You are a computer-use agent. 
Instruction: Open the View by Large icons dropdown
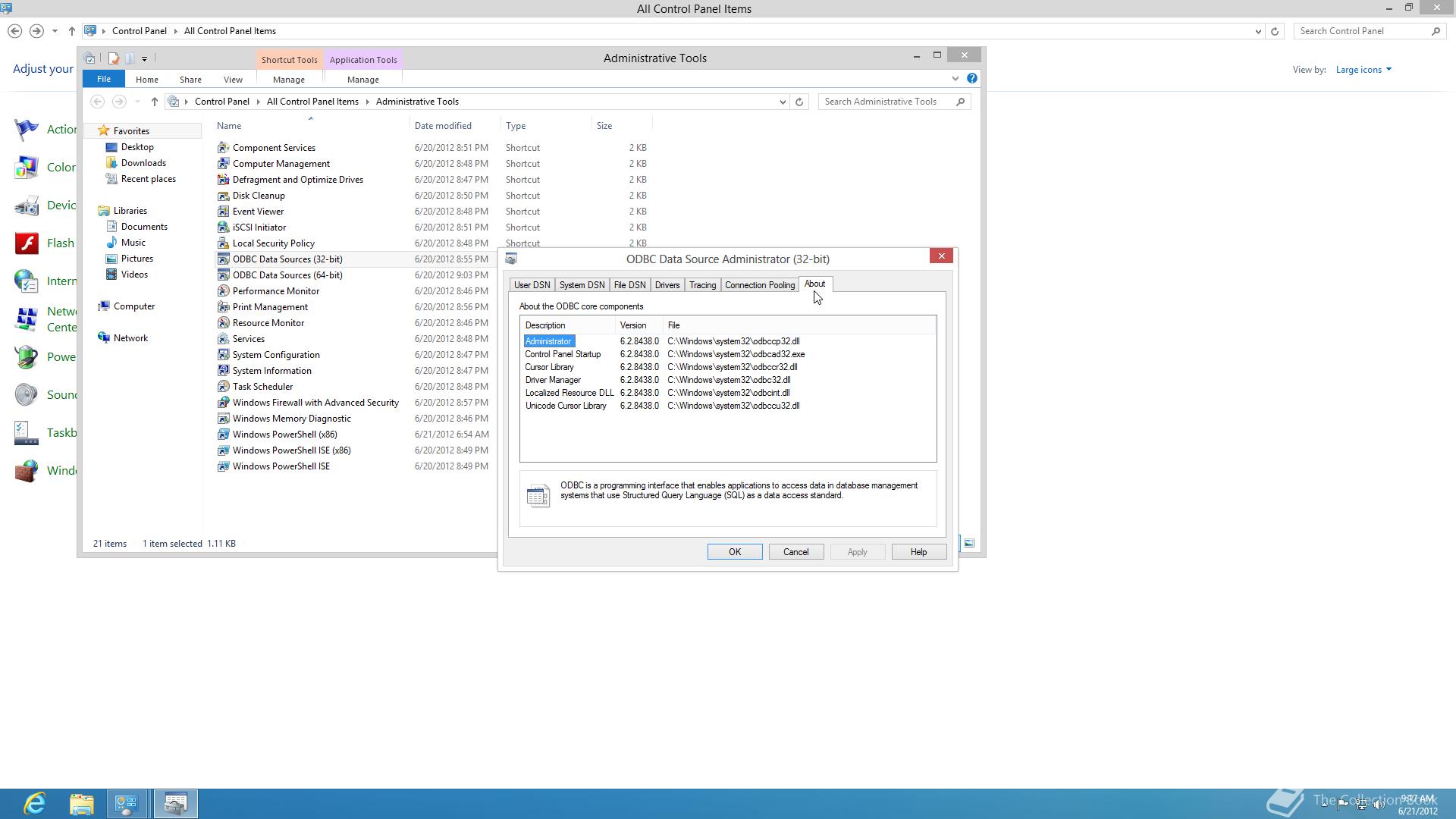(x=1363, y=70)
